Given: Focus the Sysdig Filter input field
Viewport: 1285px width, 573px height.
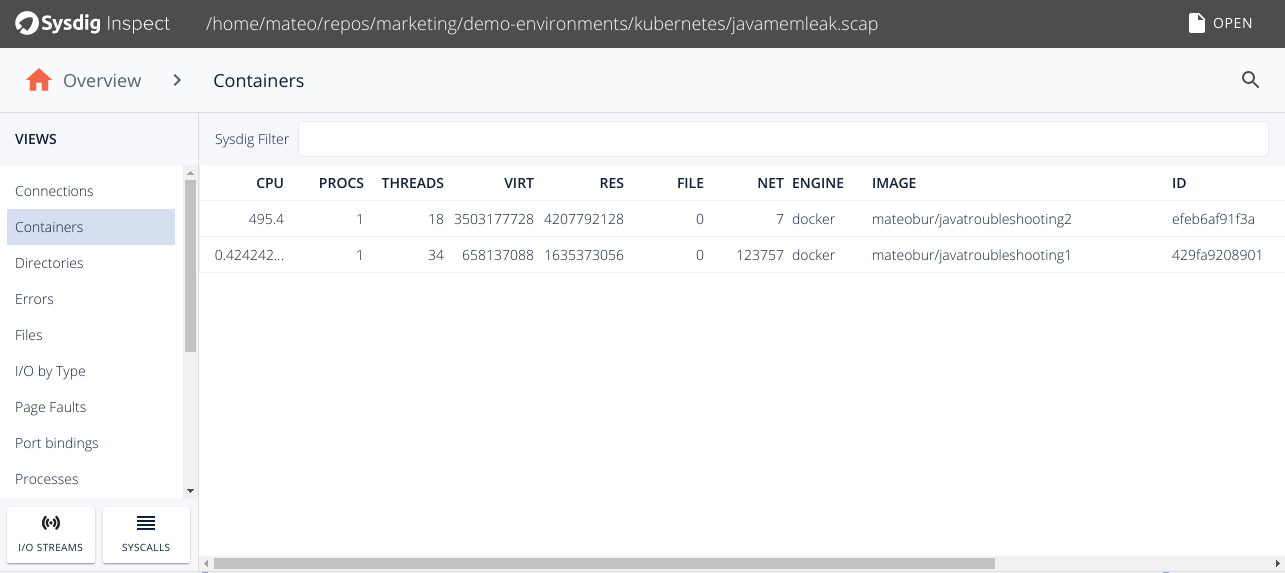Looking at the screenshot, I should tap(783, 139).
